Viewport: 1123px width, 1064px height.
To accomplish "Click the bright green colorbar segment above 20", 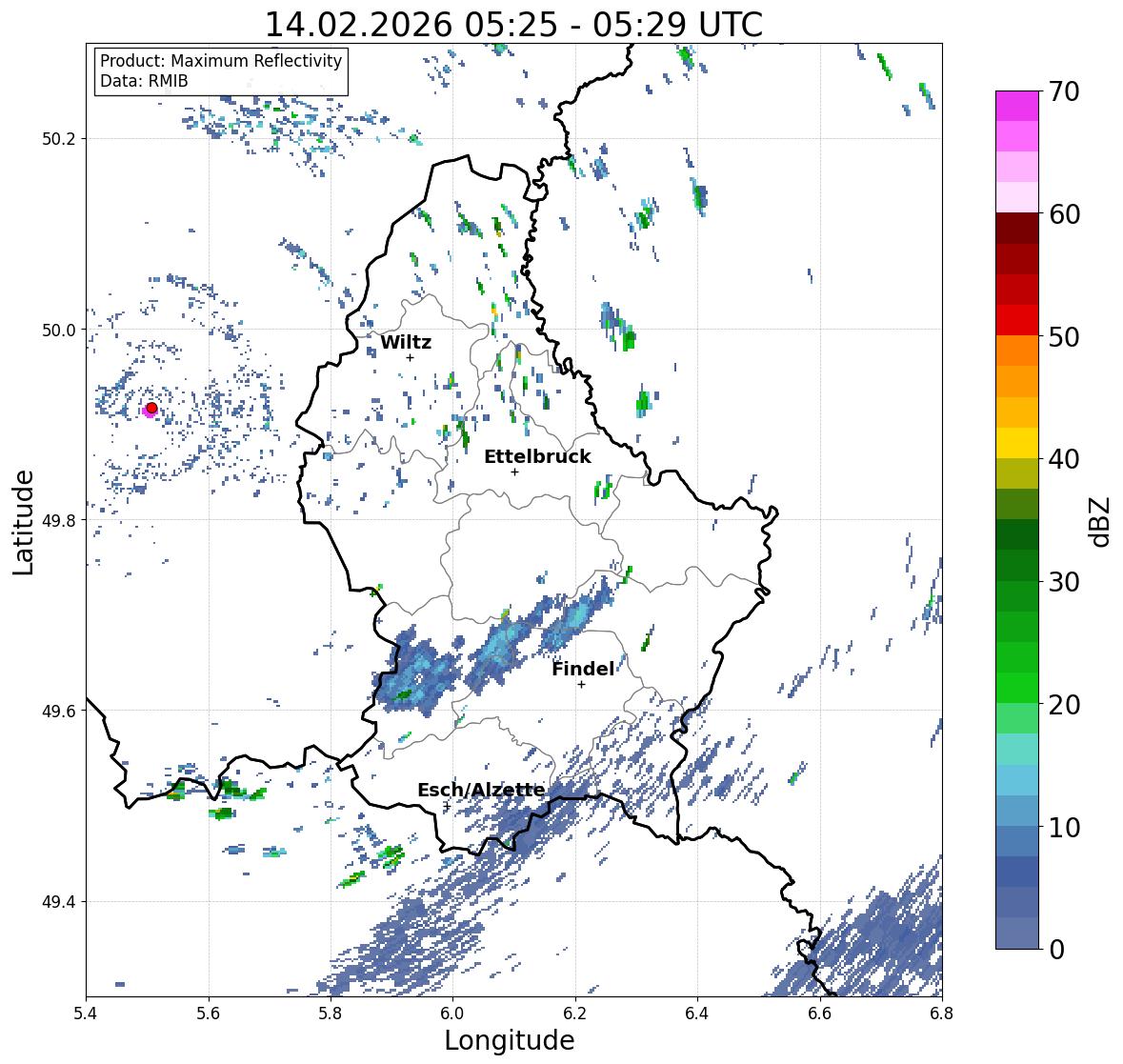I will coord(1017,688).
